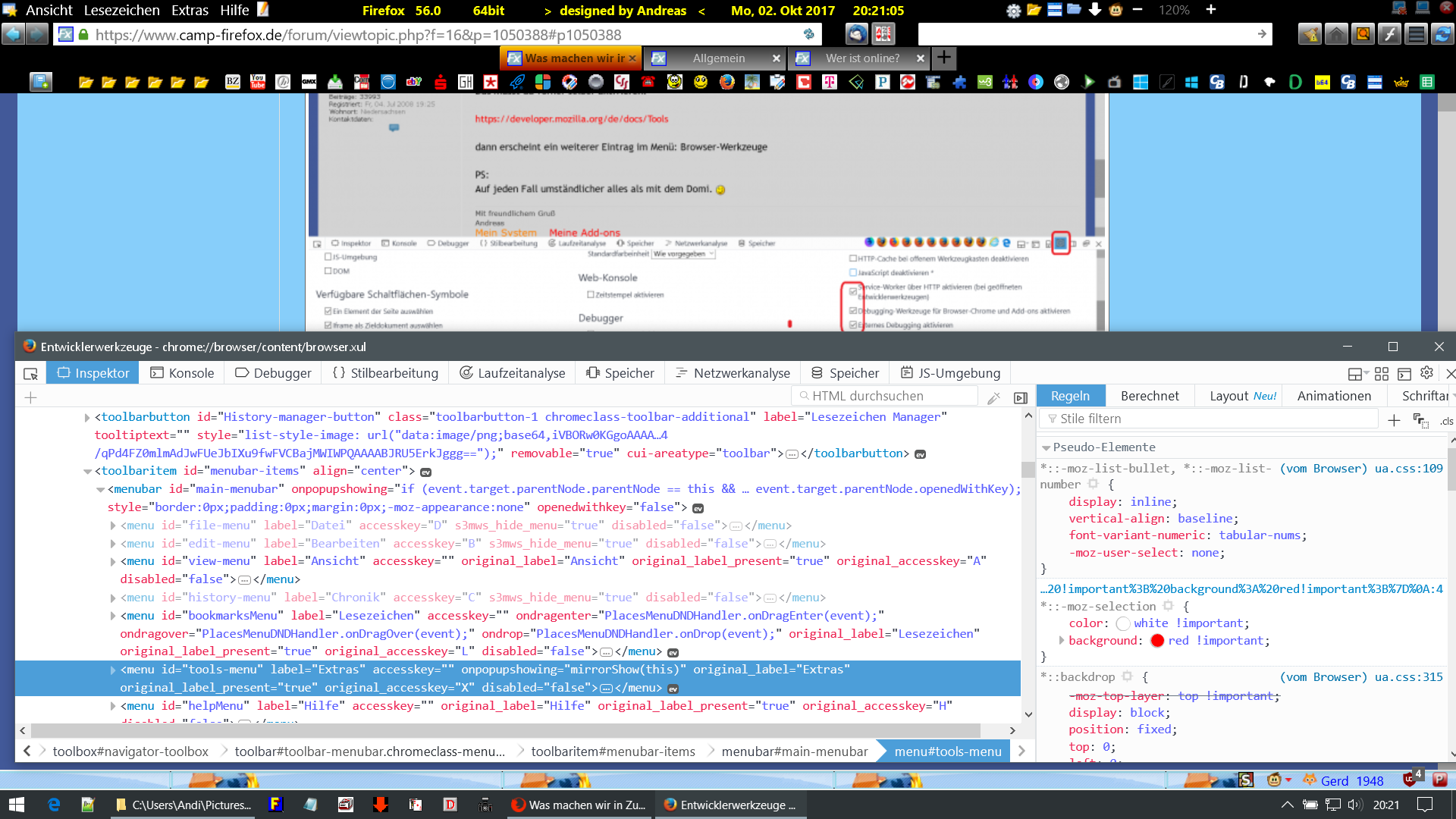1456x819 pixels.
Task: Click the new tab plus button
Action: pyautogui.click(x=944, y=58)
